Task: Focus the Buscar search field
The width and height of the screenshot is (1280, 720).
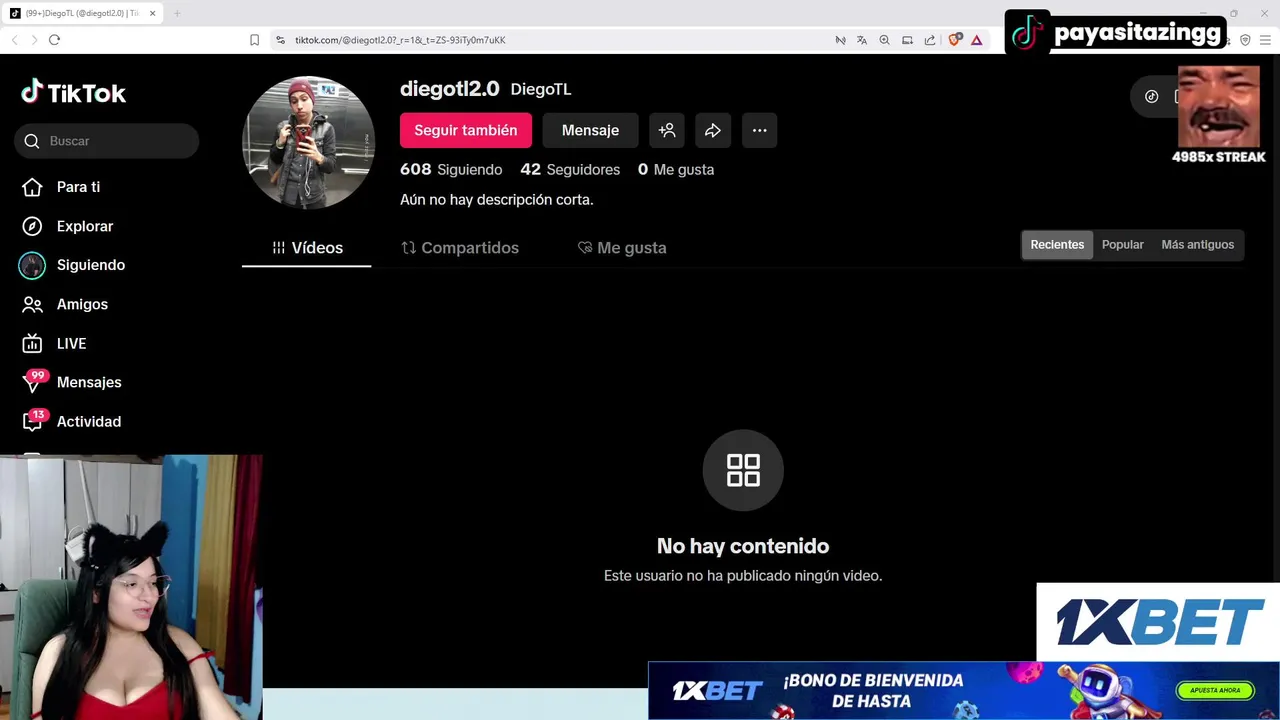Action: (x=107, y=141)
